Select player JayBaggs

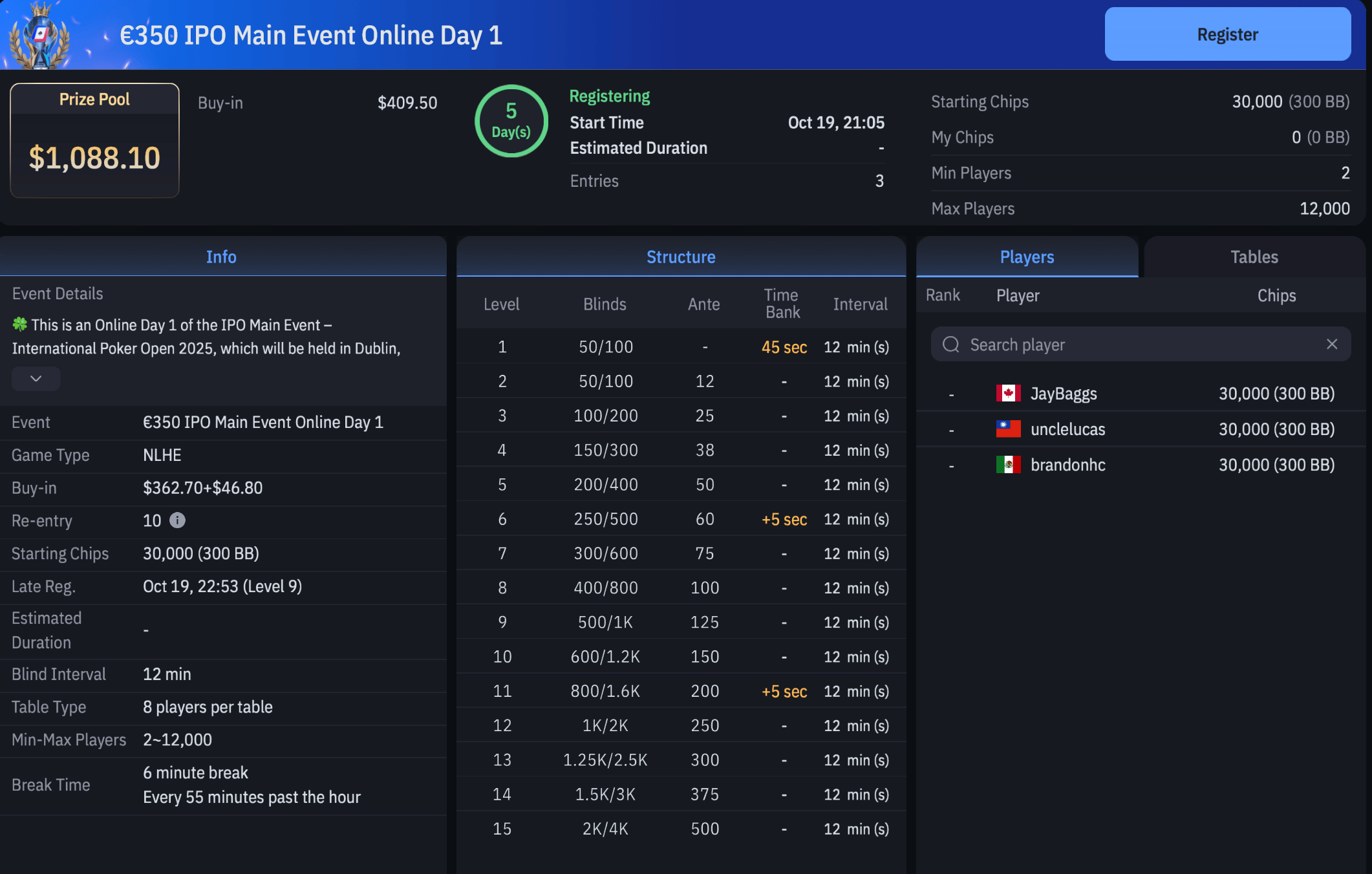tap(1064, 394)
